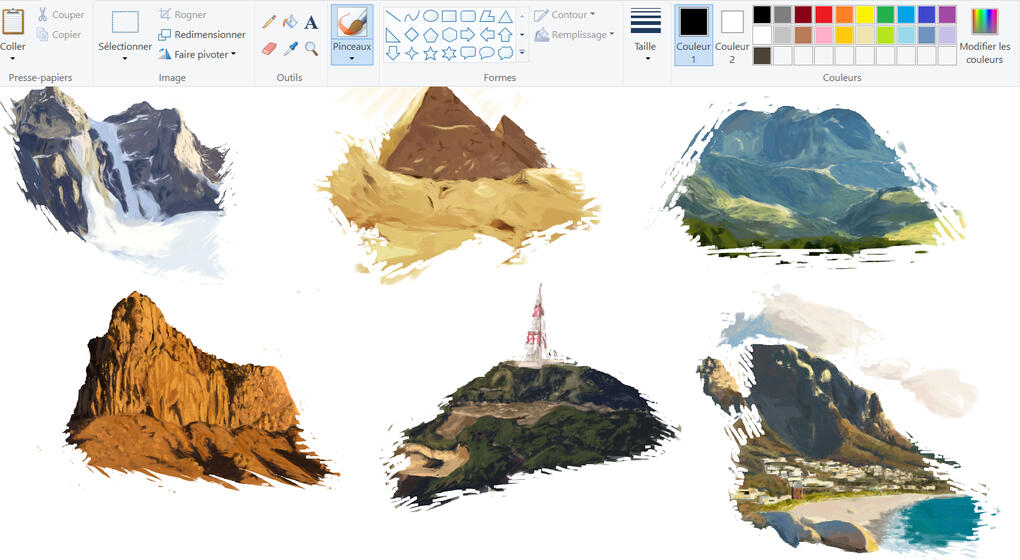Select the Pencil tool
Screen dimensions: 1020x560
(x=269, y=21)
